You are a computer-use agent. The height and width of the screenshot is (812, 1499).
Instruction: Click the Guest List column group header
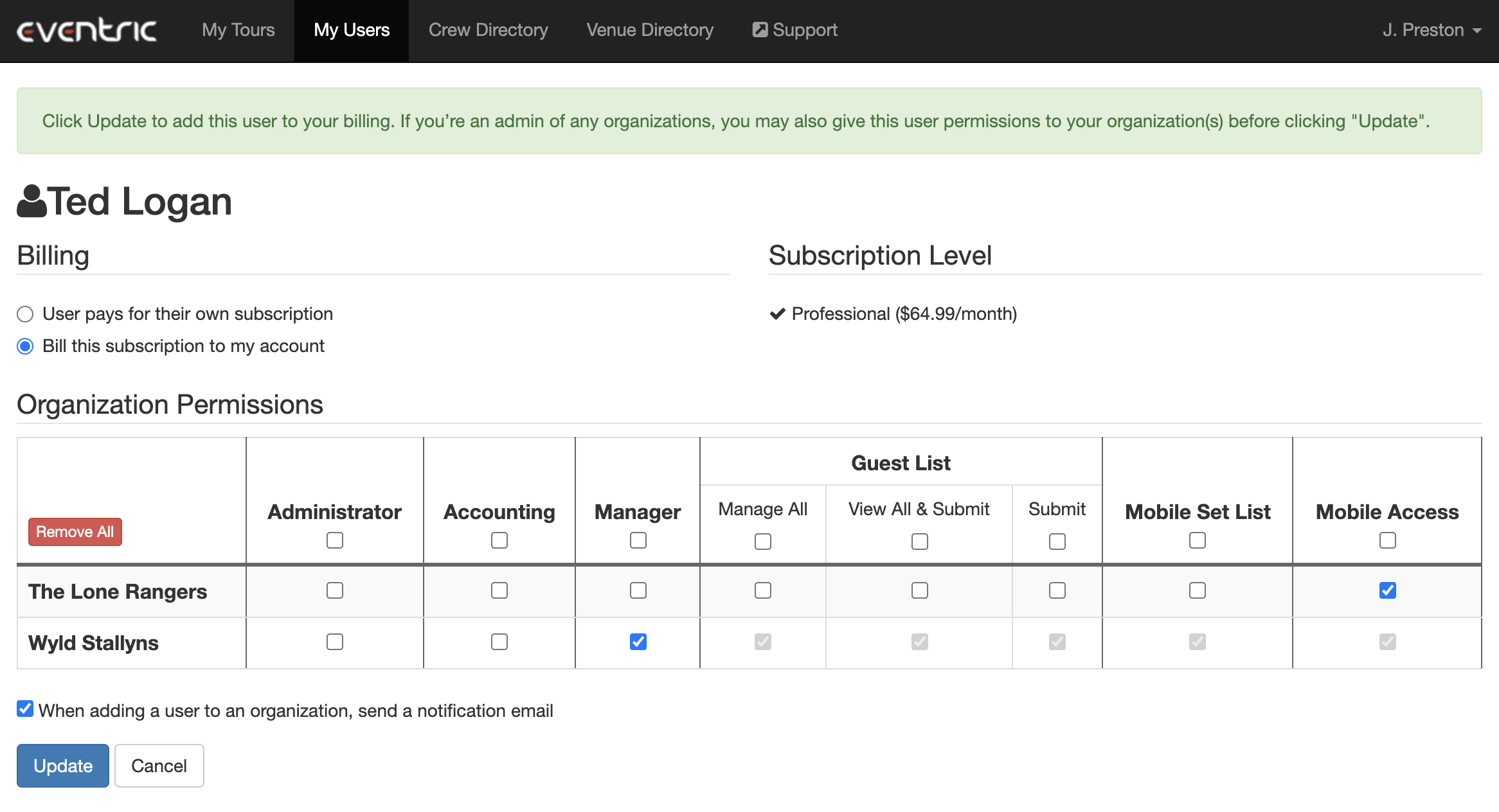click(901, 463)
